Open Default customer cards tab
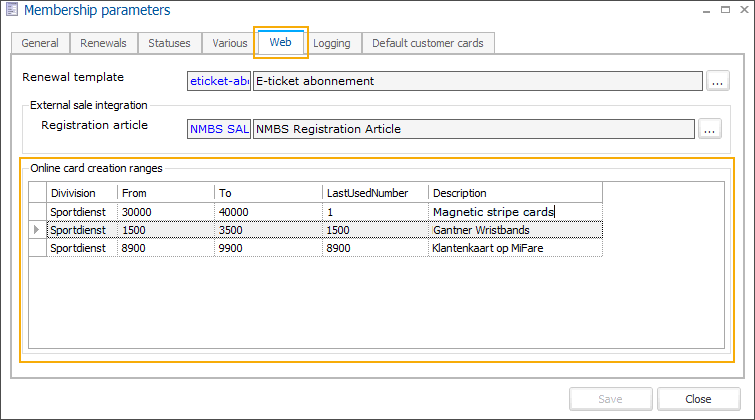Image resolution: width=755 pixels, height=420 pixels. [428, 44]
